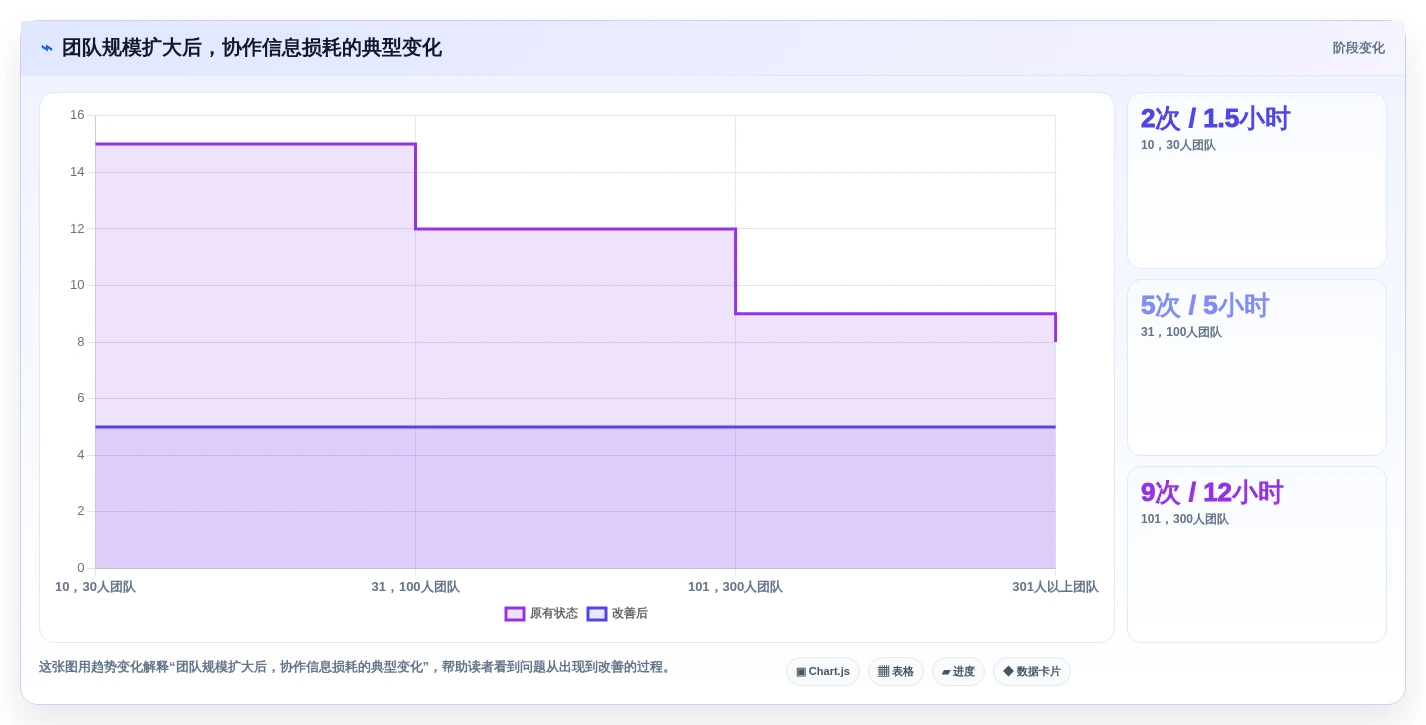The height and width of the screenshot is (725, 1426).
Task: Click the 101，300人团队 caption in third card
Action: (1185, 519)
